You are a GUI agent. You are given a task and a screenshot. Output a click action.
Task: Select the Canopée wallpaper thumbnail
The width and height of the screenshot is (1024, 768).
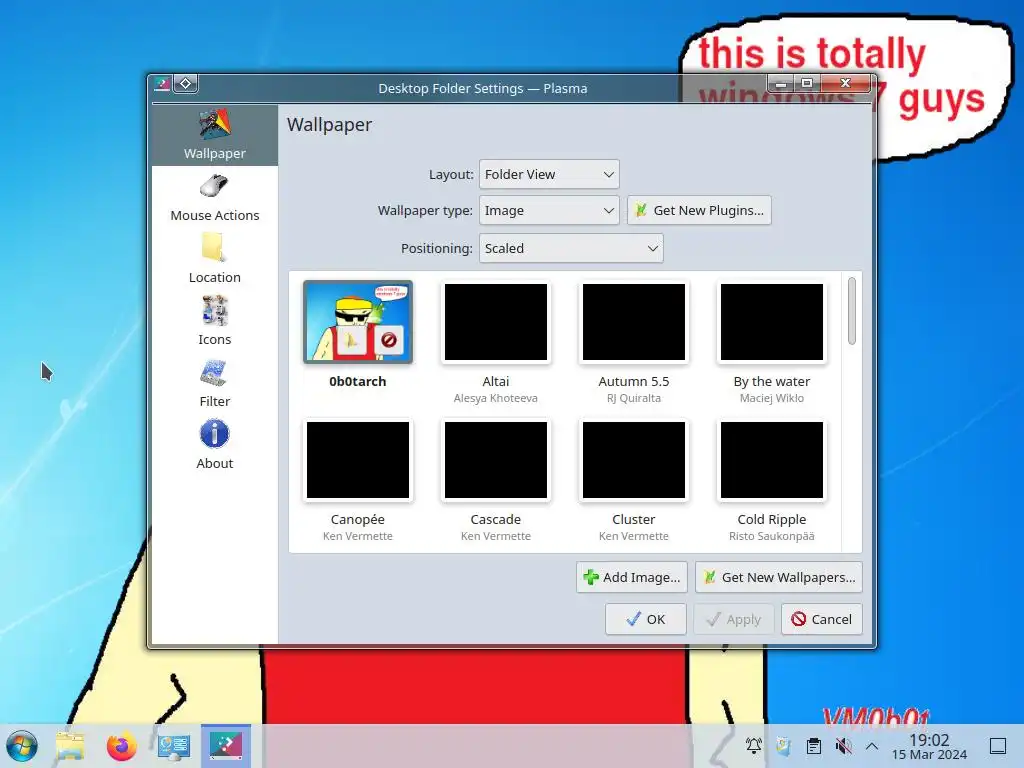(x=358, y=460)
